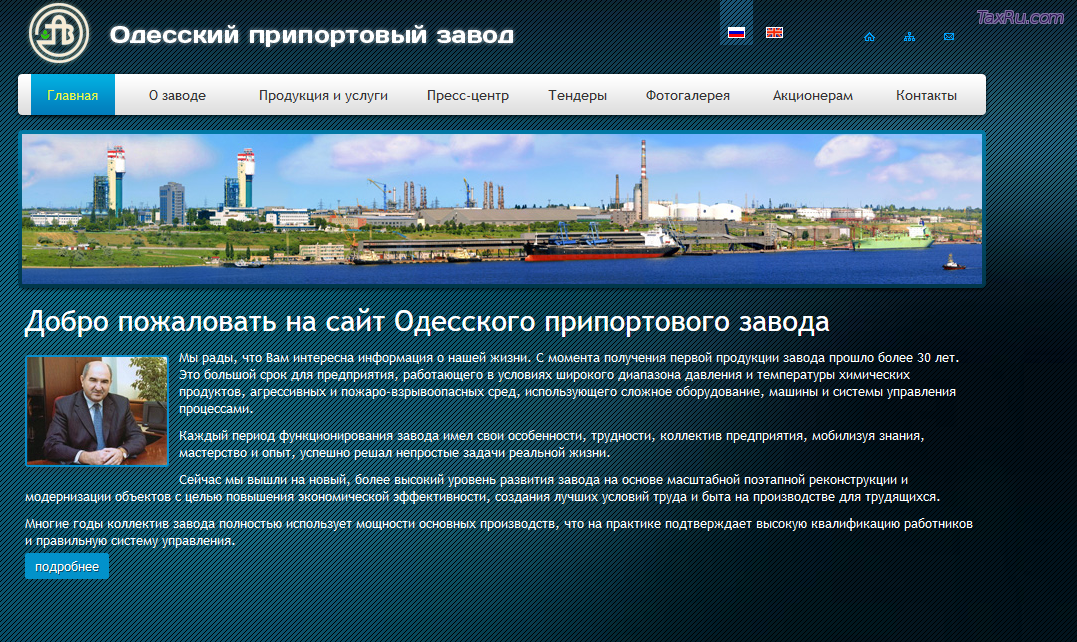This screenshot has height=642, width=1077.
Task: Open the Тендеры menu item
Action: [x=577, y=96]
